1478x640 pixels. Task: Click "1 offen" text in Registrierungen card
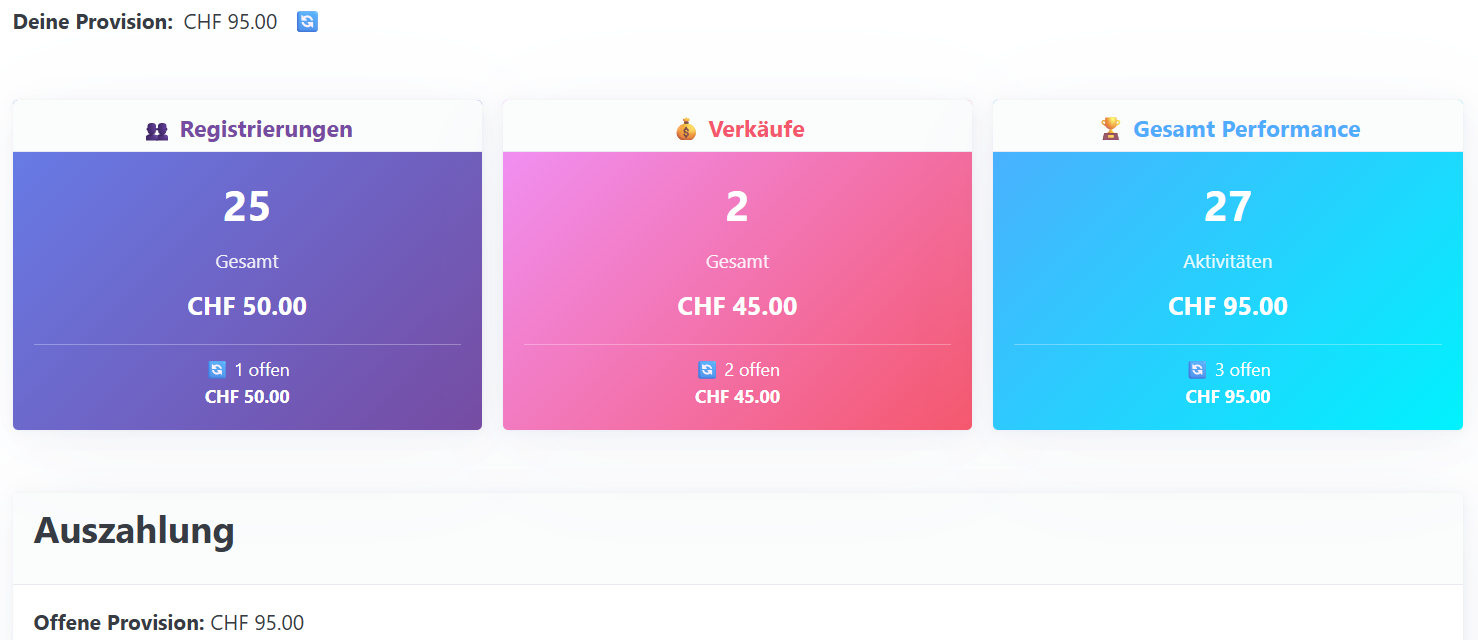pos(262,370)
